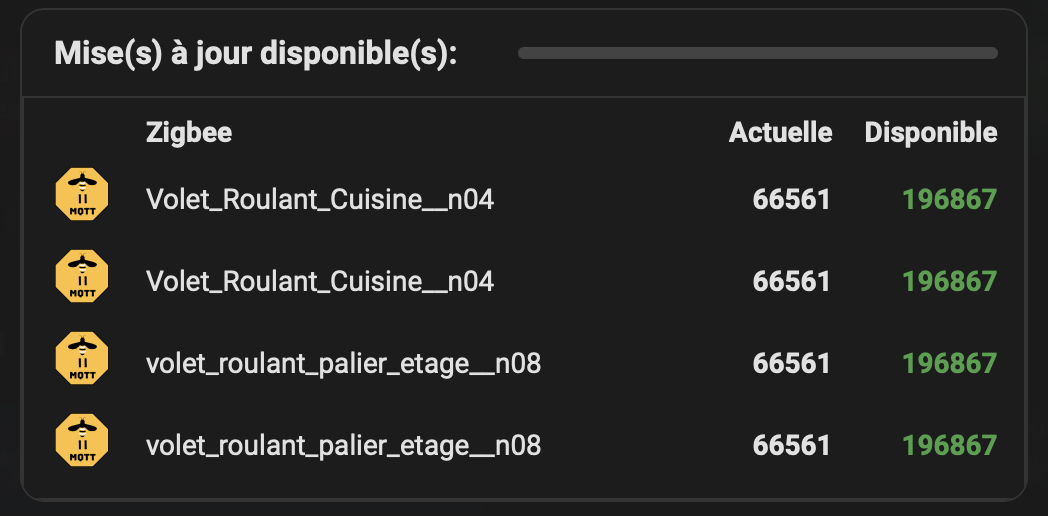Click current version 66561 in the last row
Viewport: 1048px width, 516px height.
(x=791, y=445)
